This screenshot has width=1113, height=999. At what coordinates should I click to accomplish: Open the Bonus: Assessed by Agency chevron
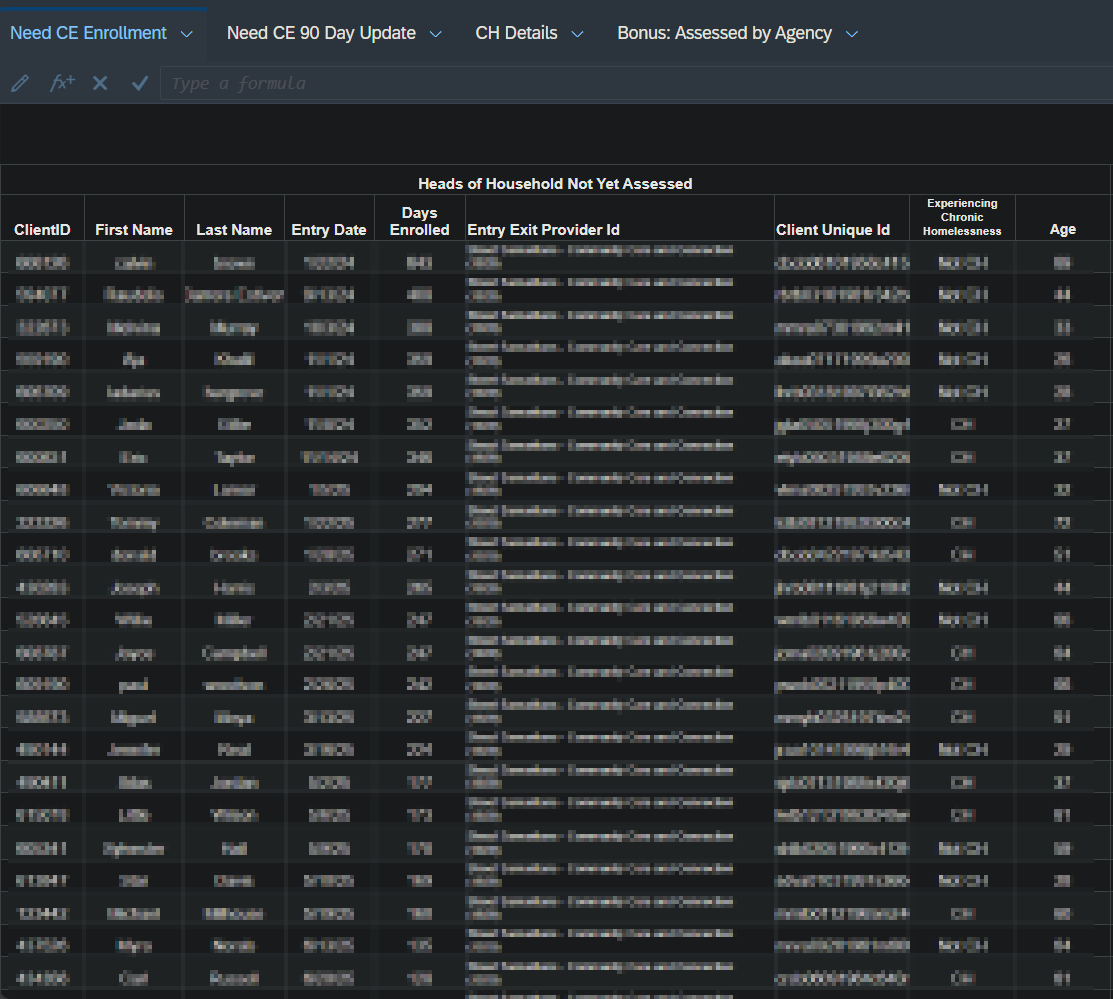pos(851,34)
